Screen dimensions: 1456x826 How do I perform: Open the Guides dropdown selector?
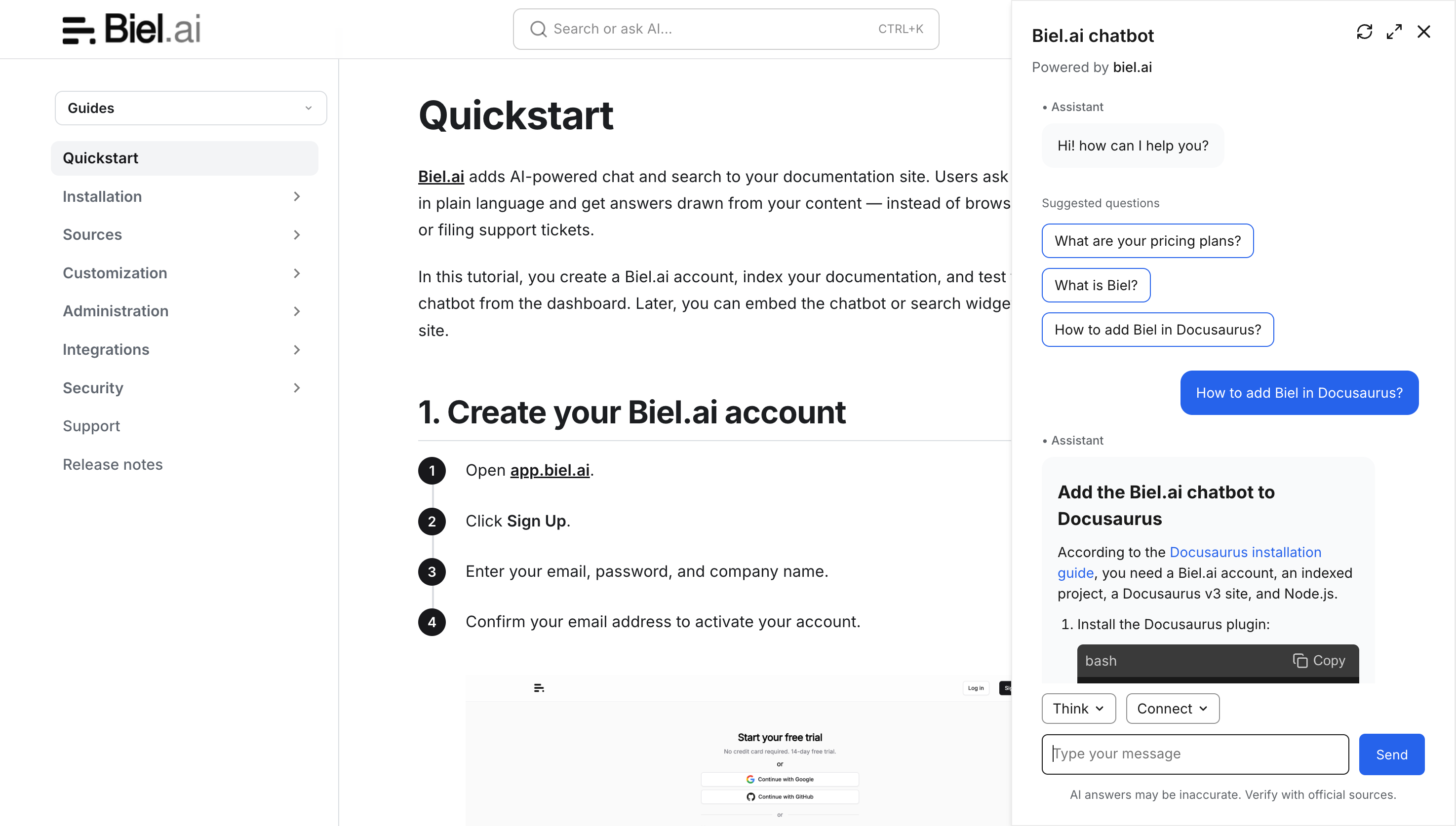[191, 108]
